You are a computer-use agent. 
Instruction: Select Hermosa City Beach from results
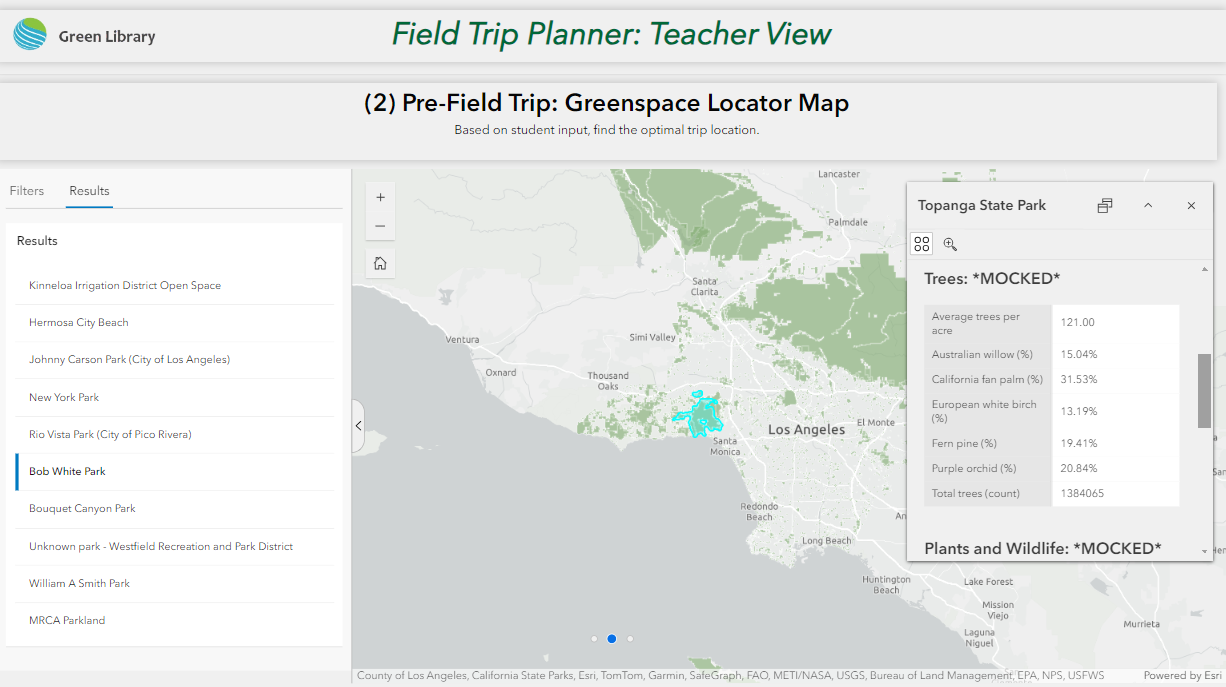point(79,323)
